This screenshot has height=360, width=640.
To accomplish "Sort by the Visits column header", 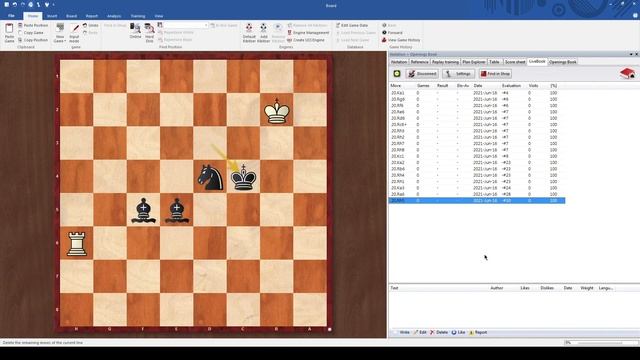I will (533, 86).
